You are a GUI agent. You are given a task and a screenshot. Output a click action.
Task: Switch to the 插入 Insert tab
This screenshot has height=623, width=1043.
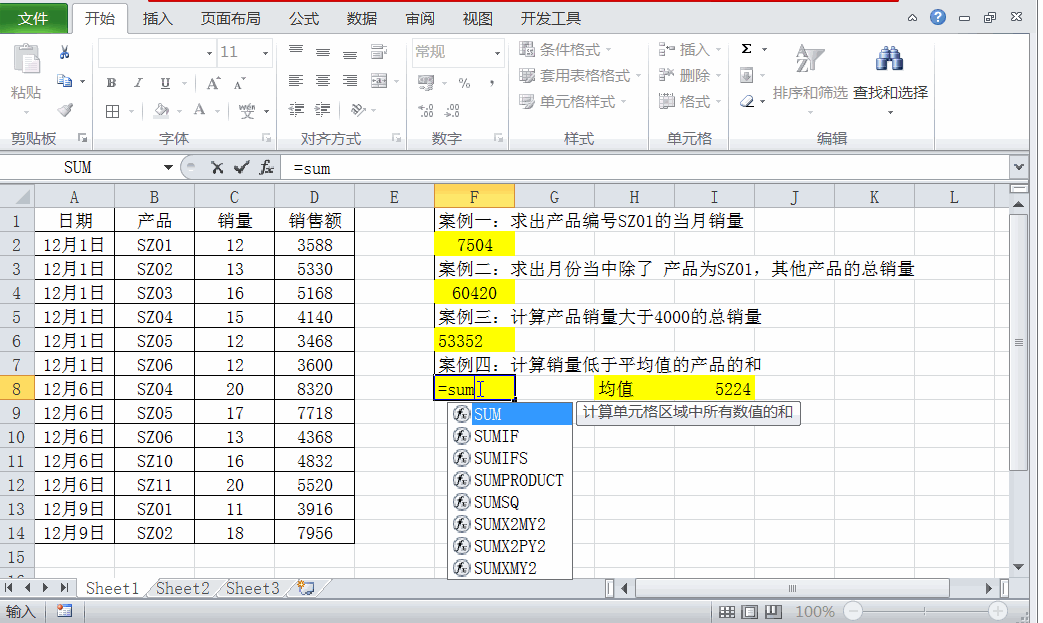click(158, 18)
